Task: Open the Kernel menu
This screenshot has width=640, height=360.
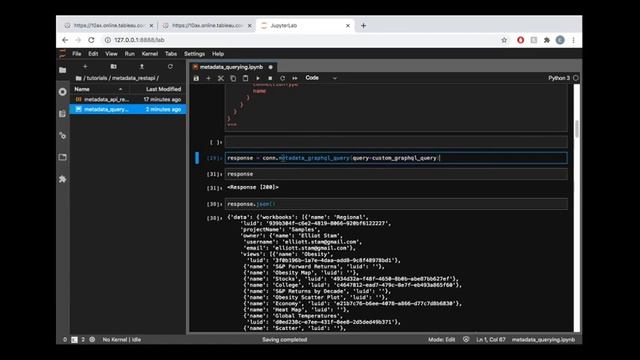Action: [150, 54]
